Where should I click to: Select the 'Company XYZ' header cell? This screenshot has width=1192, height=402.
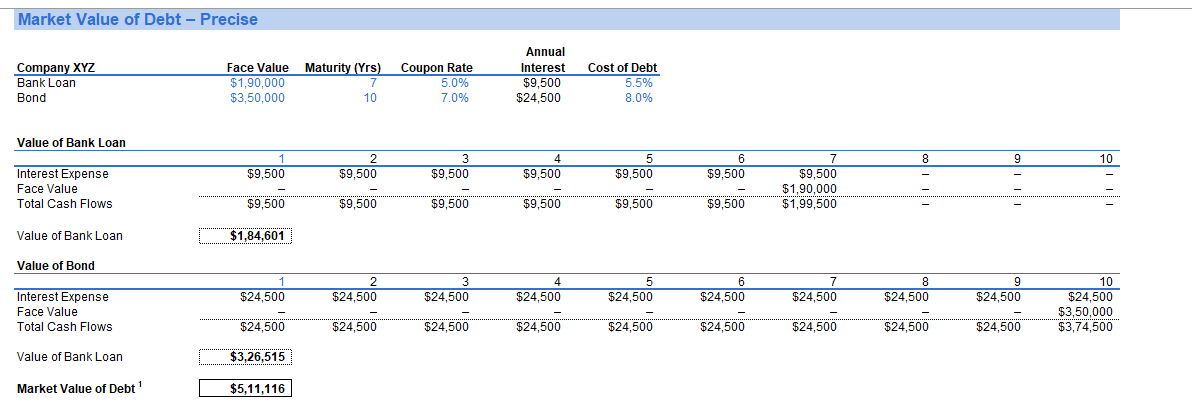[x=56, y=68]
